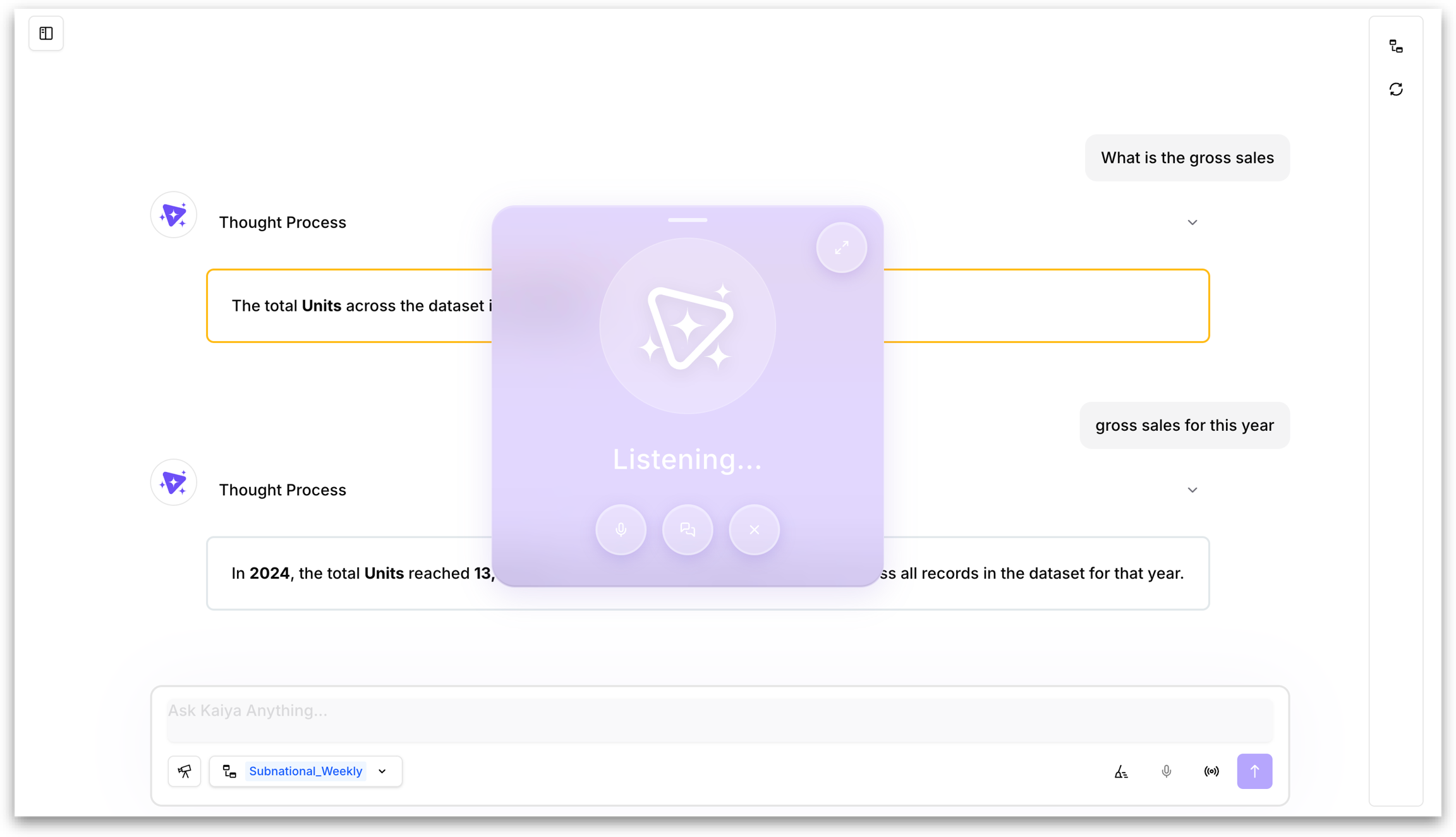Toggle the left sidebar panel icon

pyautogui.click(x=46, y=33)
